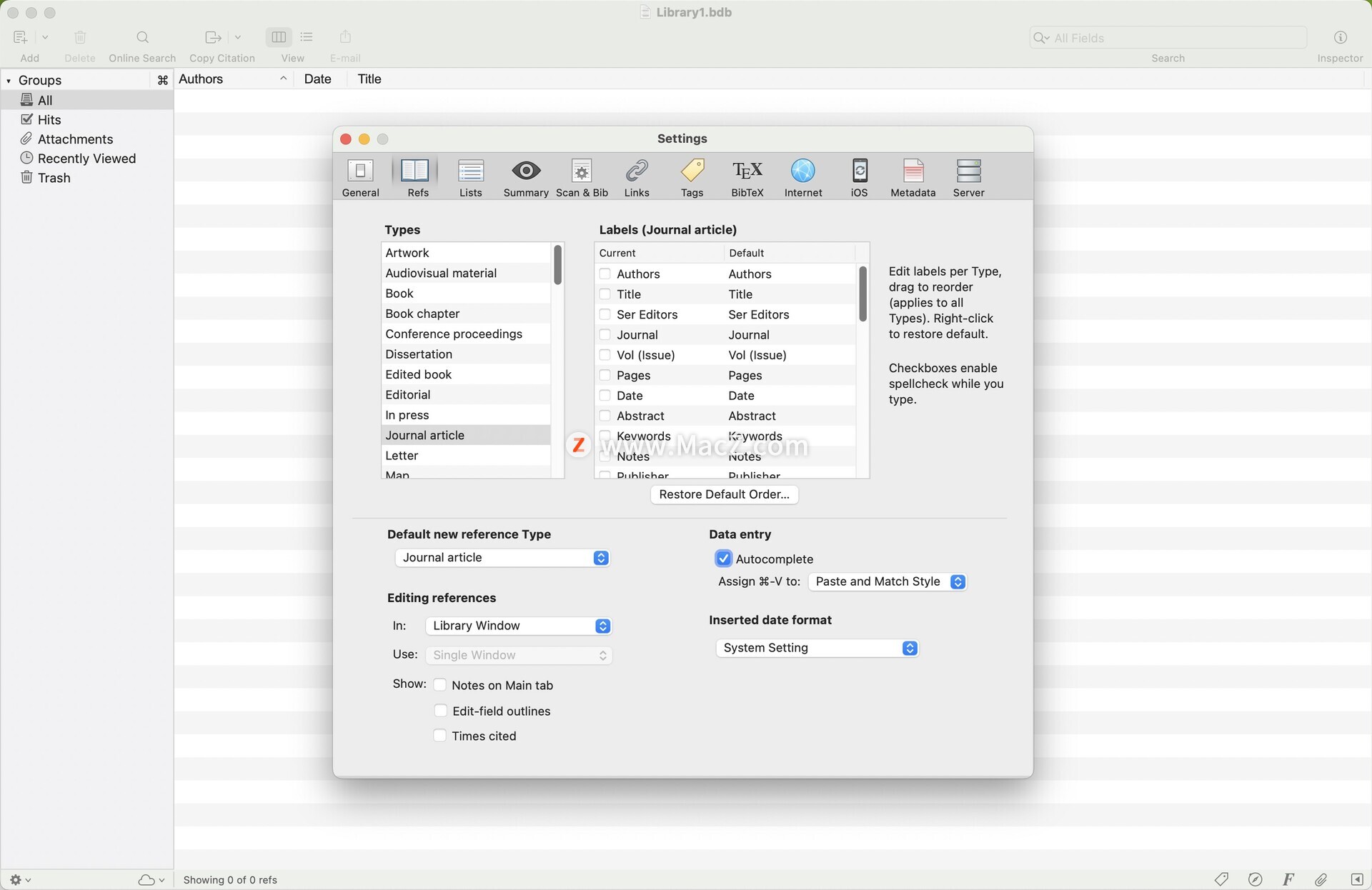Open the Paste and Match Style dropdown

pyautogui.click(x=887, y=581)
